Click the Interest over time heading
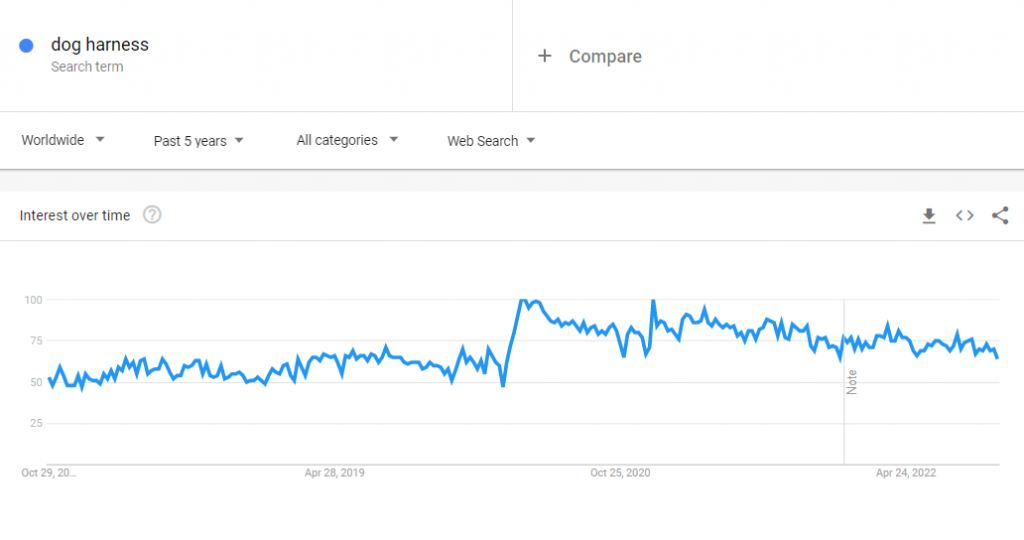The width and height of the screenshot is (1024, 540). click(75, 215)
